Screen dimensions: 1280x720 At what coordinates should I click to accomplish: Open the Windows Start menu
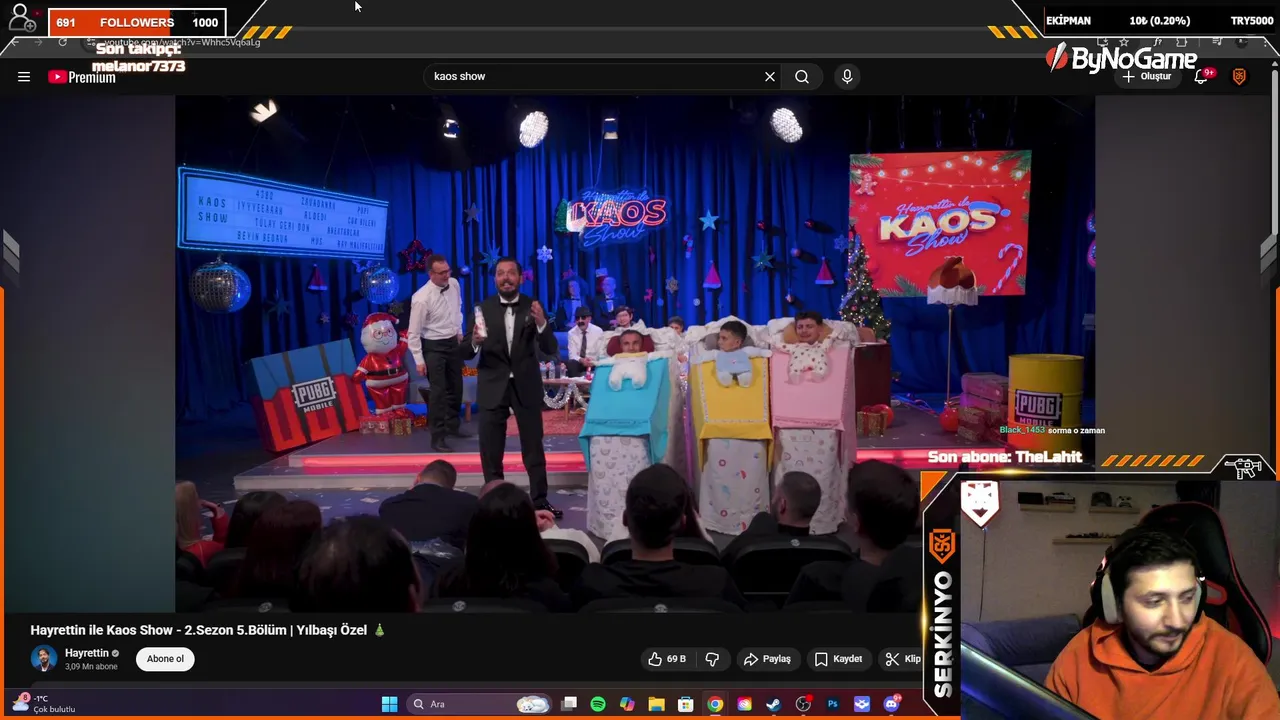tap(389, 704)
